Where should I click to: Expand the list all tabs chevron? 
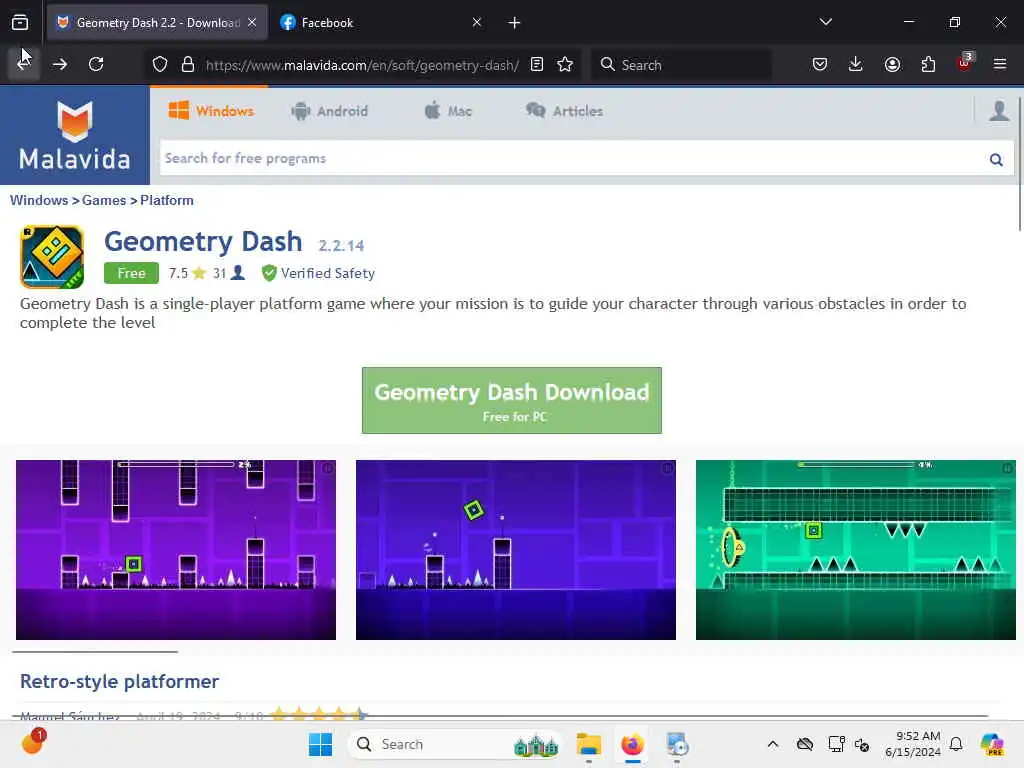tap(825, 22)
